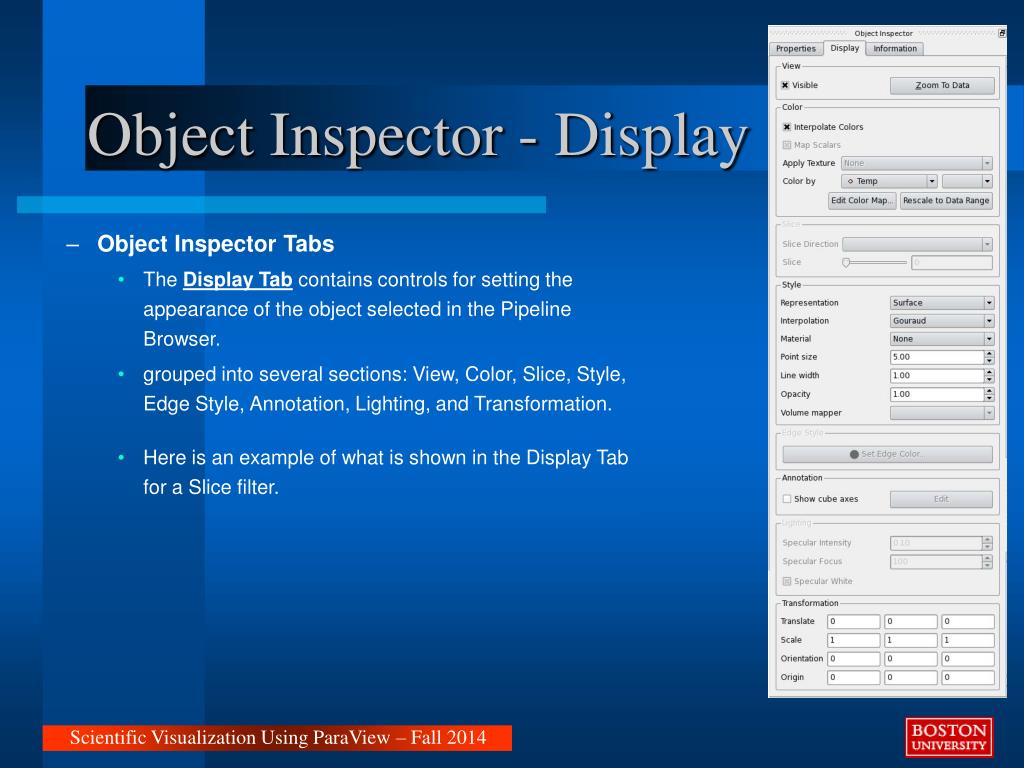Click Specular Focus value field
Screen dimensions: 1024x768
(x=936, y=562)
